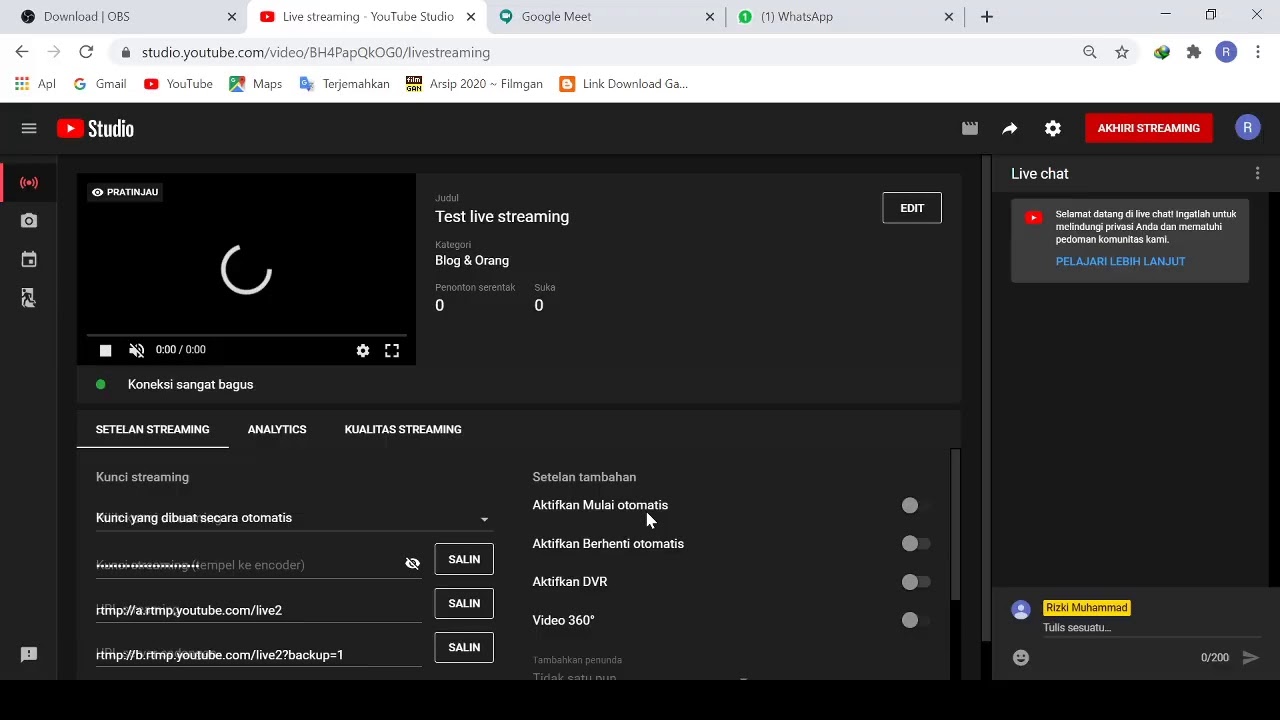Image resolution: width=1280 pixels, height=720 pixels.
Task: Switch to the Google Meet browser tab
Action: [x=606, y=16]
